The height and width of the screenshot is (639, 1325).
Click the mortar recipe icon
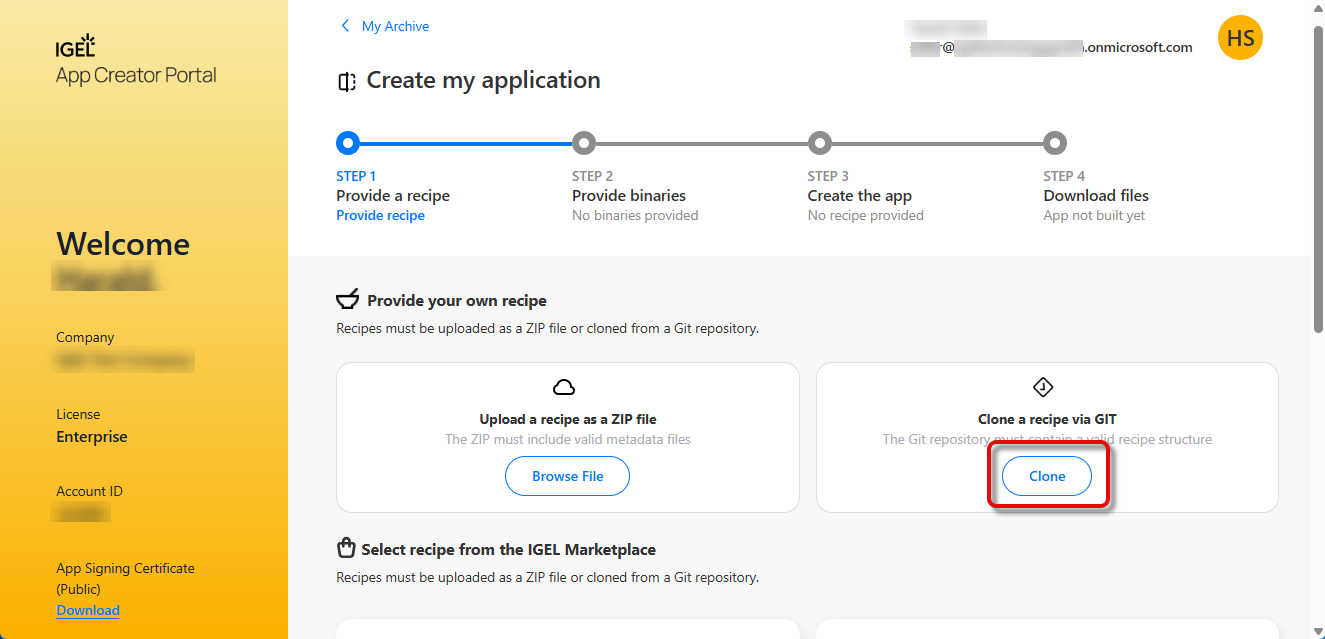point(347,300)
